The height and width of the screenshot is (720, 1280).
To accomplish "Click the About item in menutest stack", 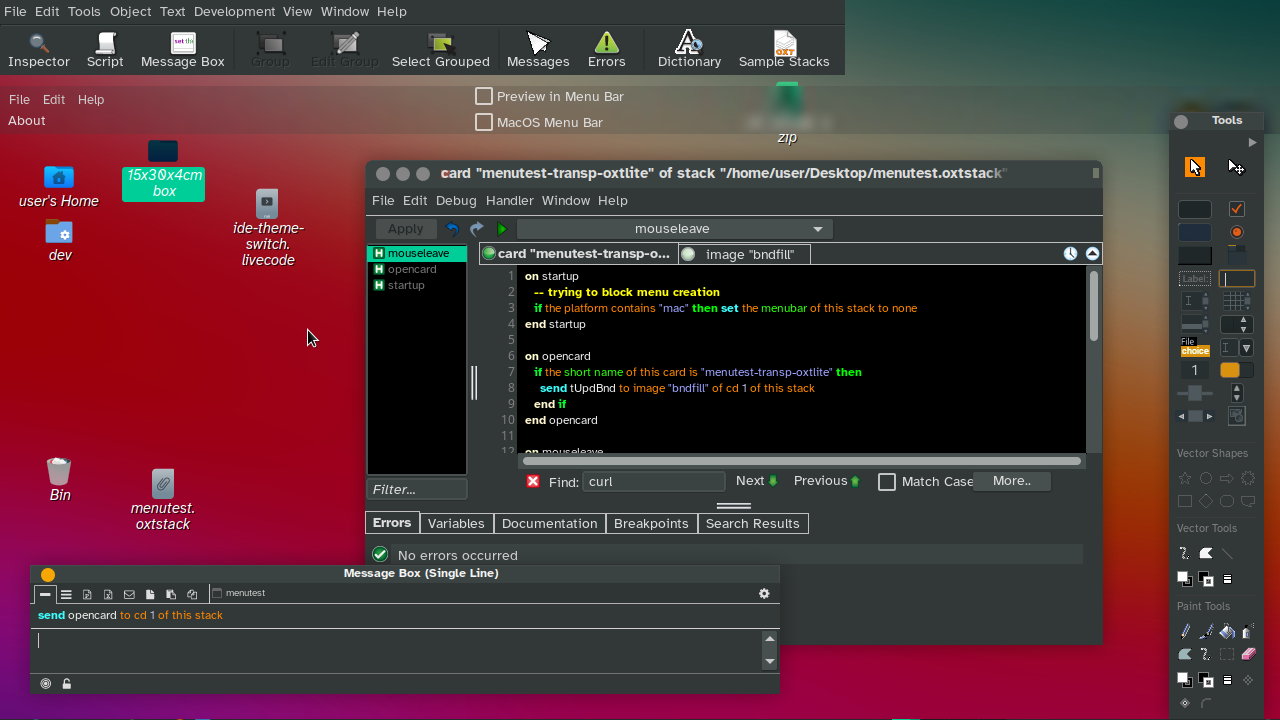I will point(27,120).
